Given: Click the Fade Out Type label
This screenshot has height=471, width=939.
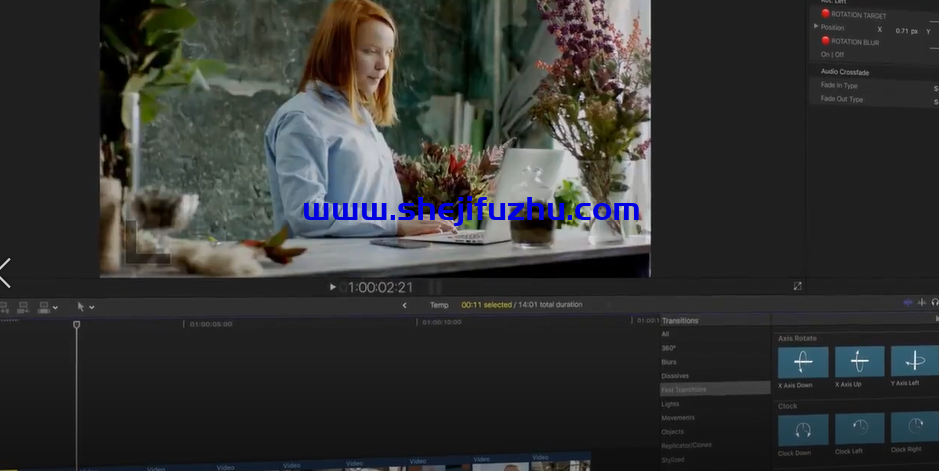Looking at the screenshot, I should tap(841, 99).
